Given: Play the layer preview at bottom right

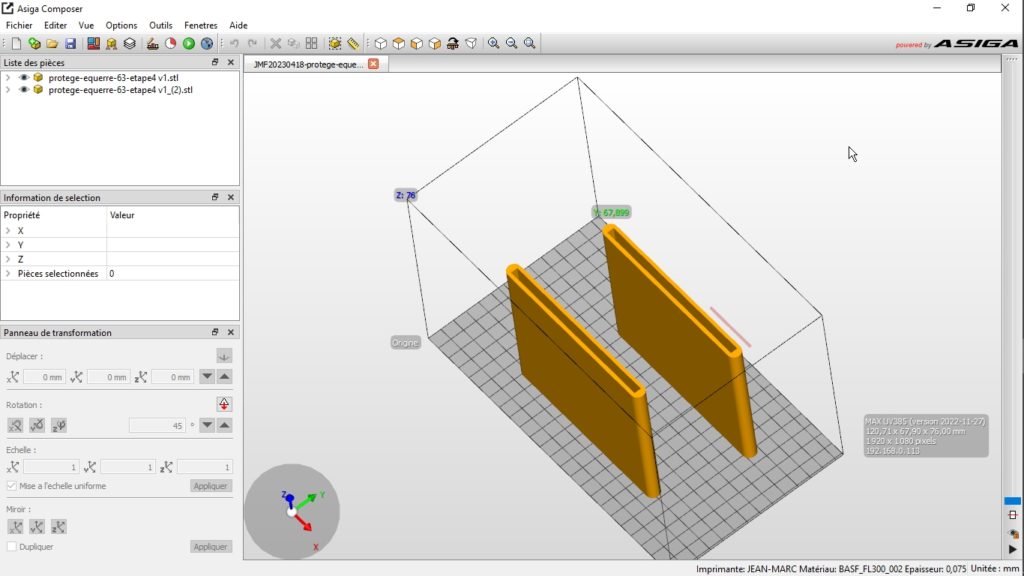Looking at the screenshot, I should coord(1013,549).
